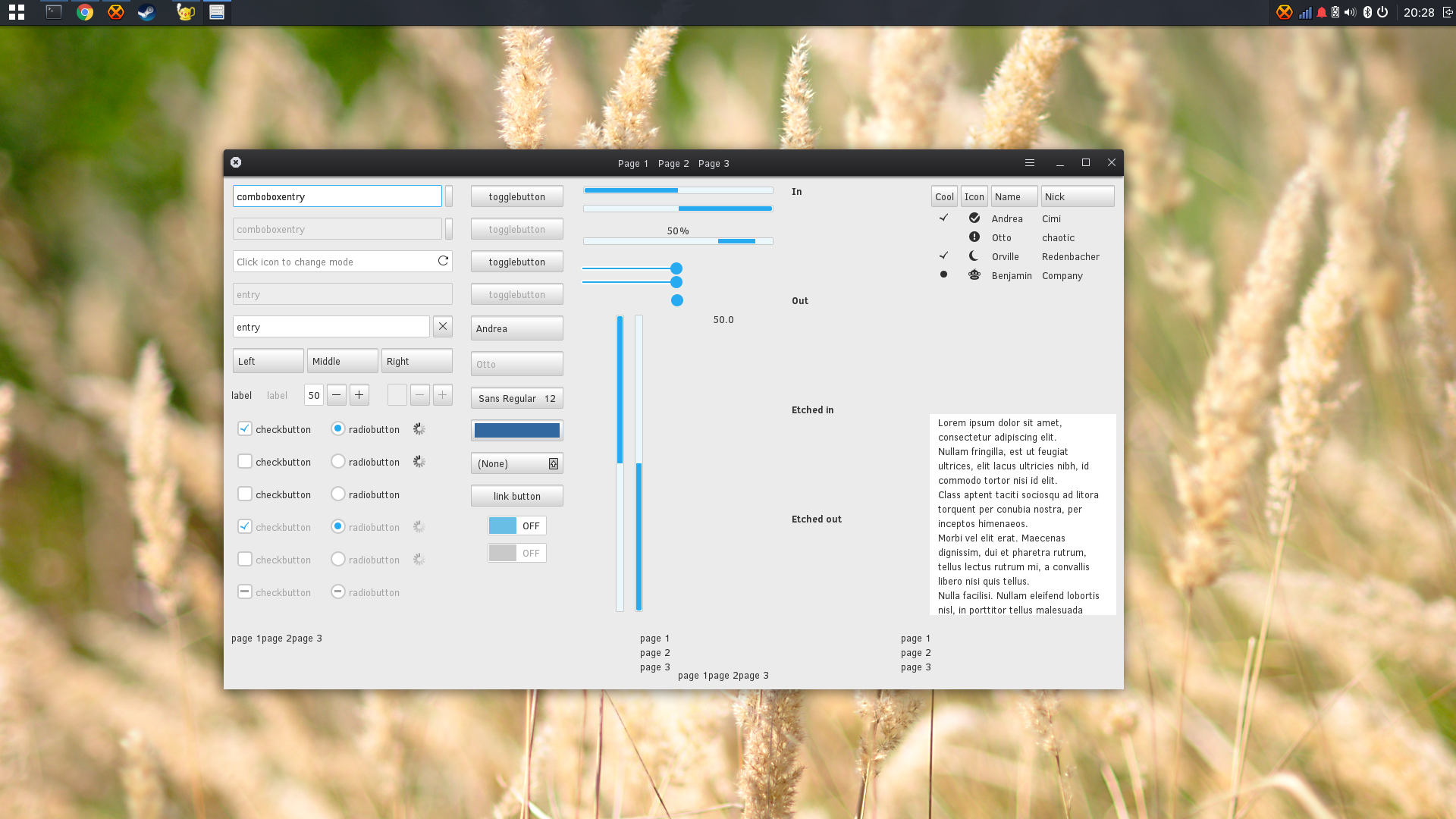This screenshot has width=1456, height=819.
Task: Click the Right button
Action: point(417,361)
